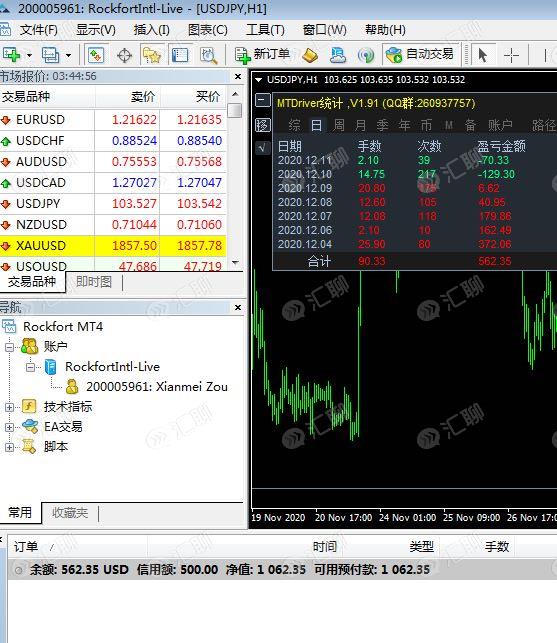Open the New Order toolbar button
The height and width of the screenshot is (643, 557).
click(263, 55)
